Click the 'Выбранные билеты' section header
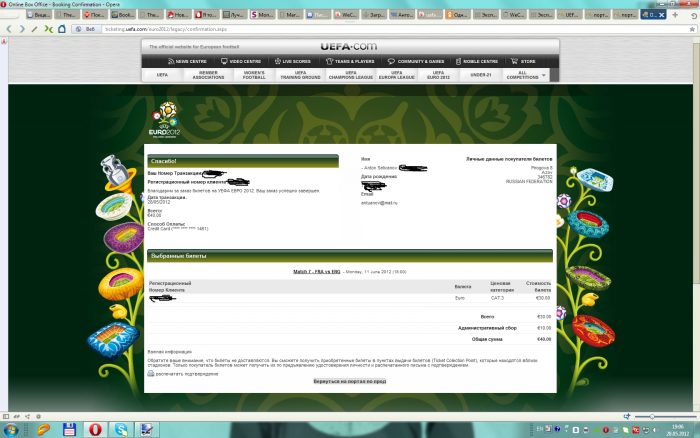700x438 pixels. [x=350, y=256]
